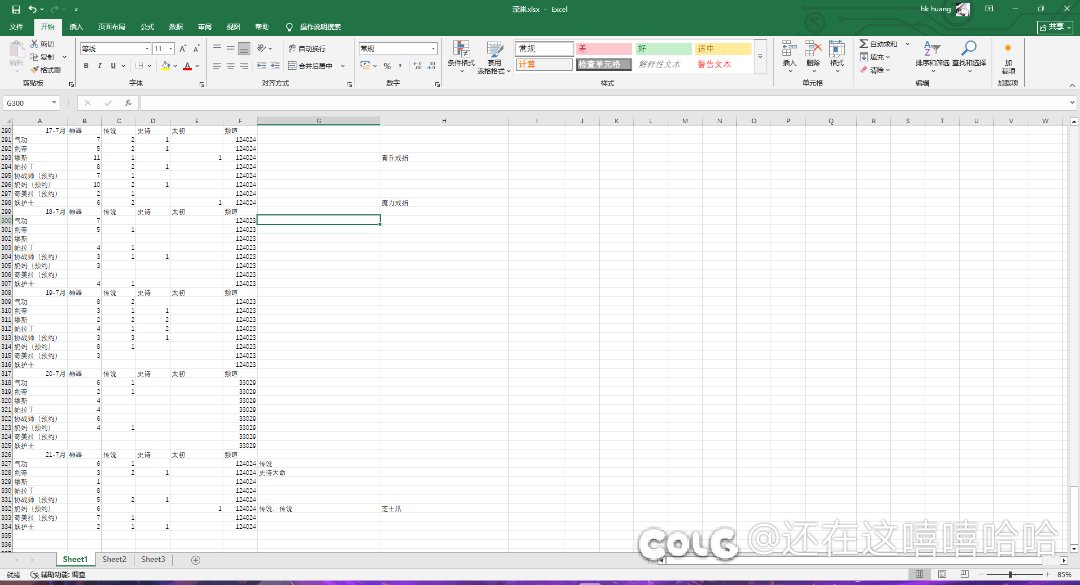
Task: Expand the formula bar
Action: tap(1072, 103)
